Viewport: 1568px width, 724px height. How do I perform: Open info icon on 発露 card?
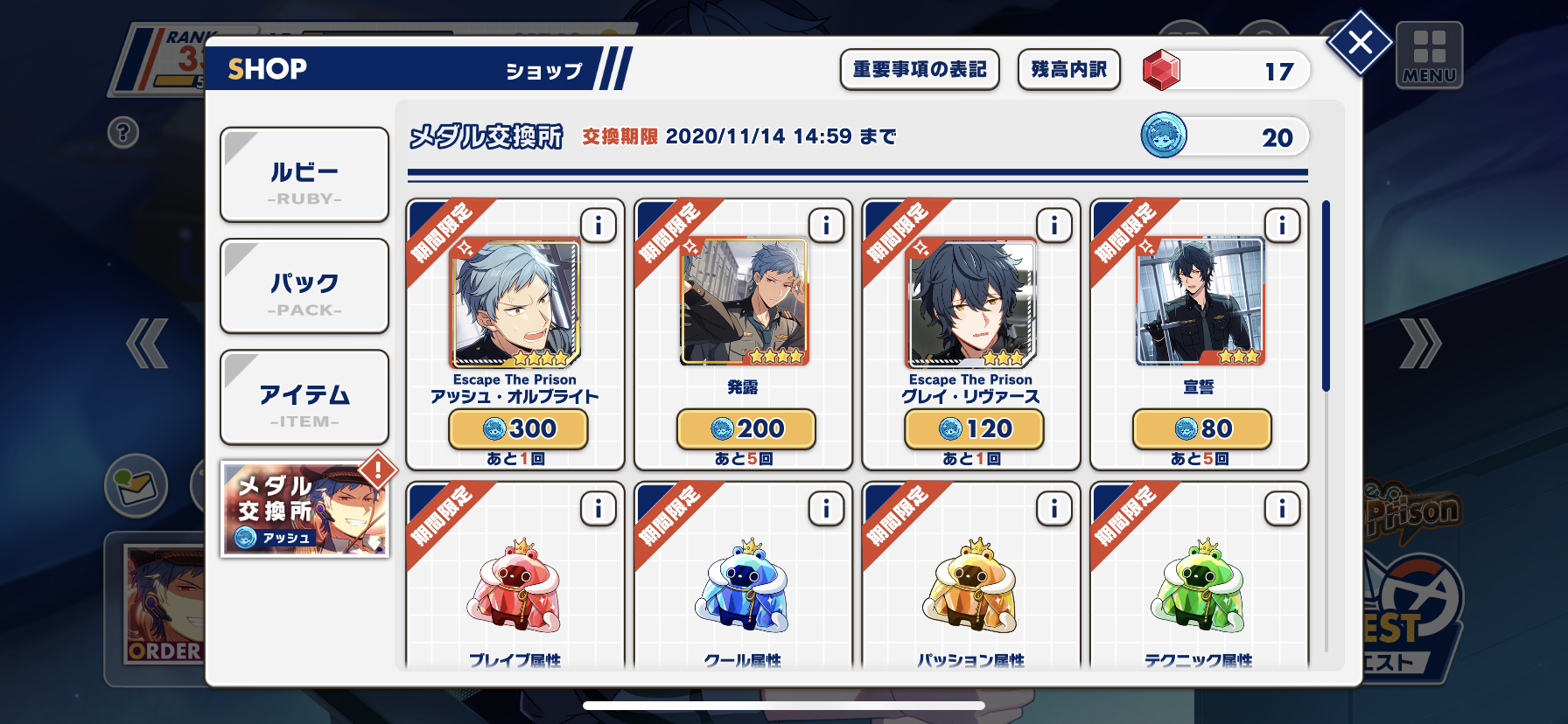coord(826,226)
